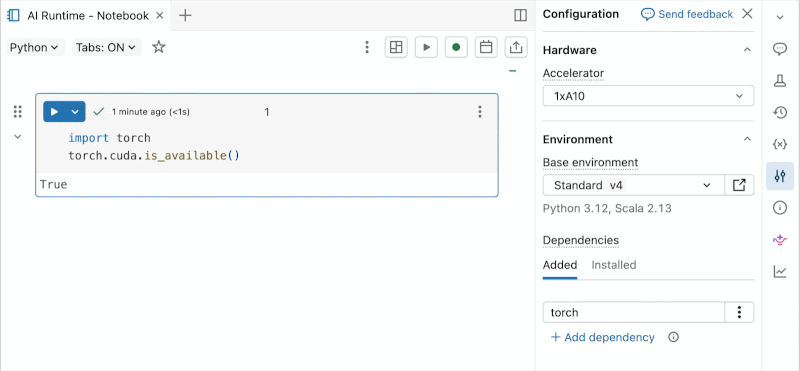This screenshot has width=800, height=371.
Task: Run all cells with toolbar play button
Action: tap(426, 47)
